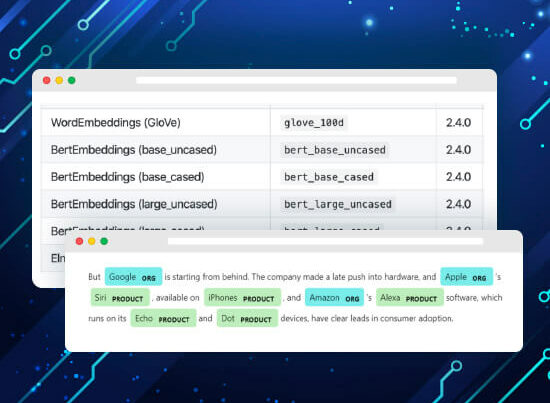Click the yellow minimize dot of NER text window
This screenshot has width=550, height=403.
tap(92, 241)
